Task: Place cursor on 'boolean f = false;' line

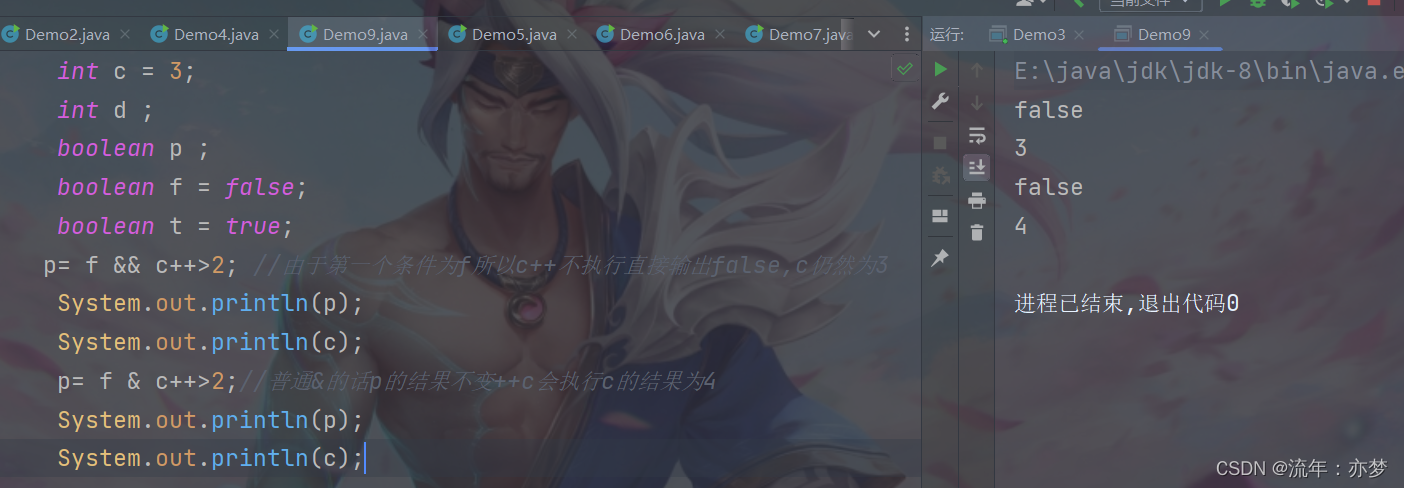Action: [x=182, y=187]
